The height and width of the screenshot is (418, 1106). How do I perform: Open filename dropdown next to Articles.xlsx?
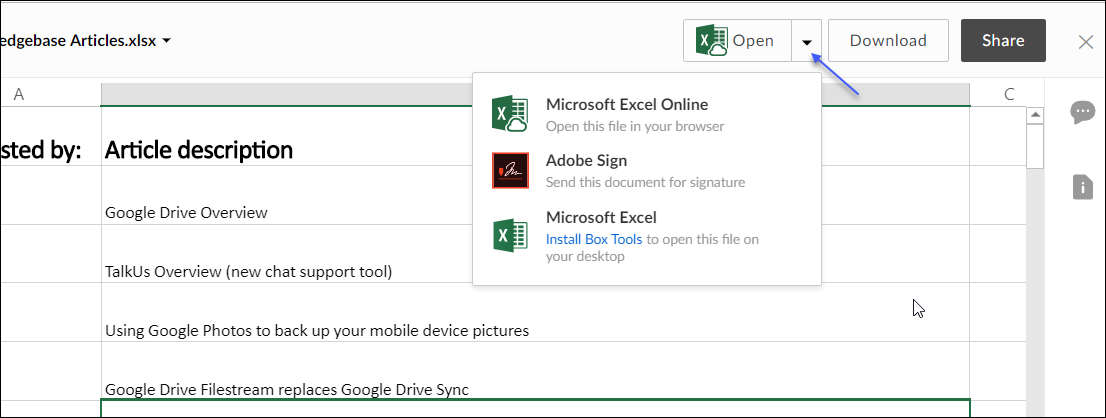[x=166, y=41]
